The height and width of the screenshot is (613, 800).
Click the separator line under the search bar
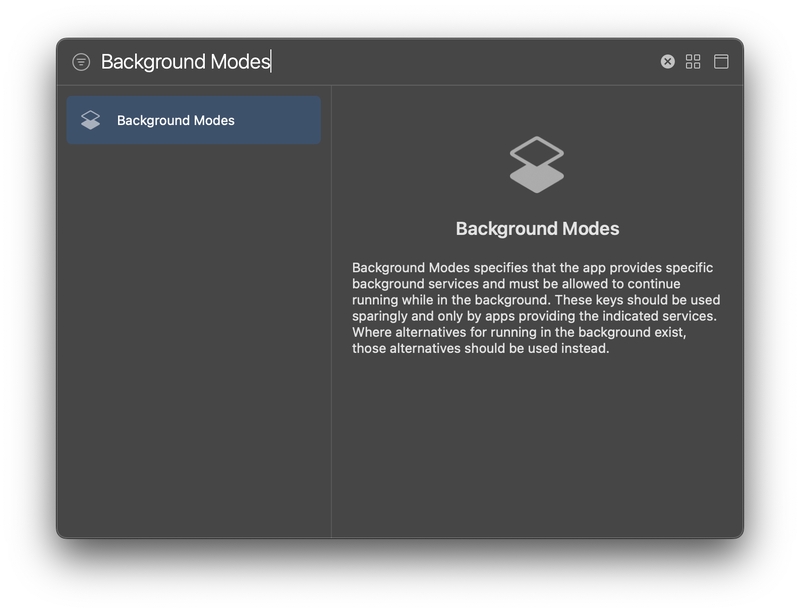(x=400, y=85)
